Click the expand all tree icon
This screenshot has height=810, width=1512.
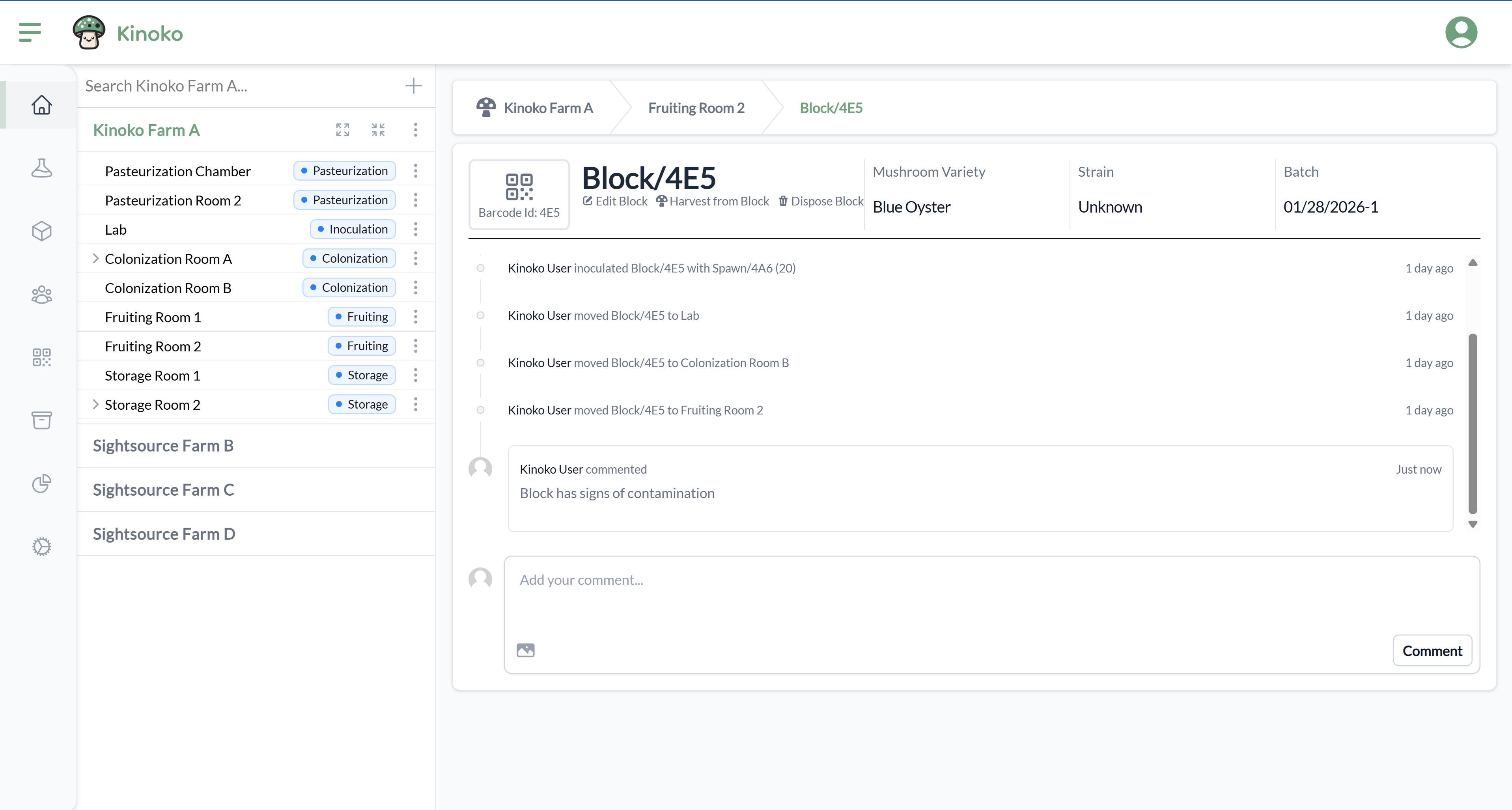tap(343, 130)
